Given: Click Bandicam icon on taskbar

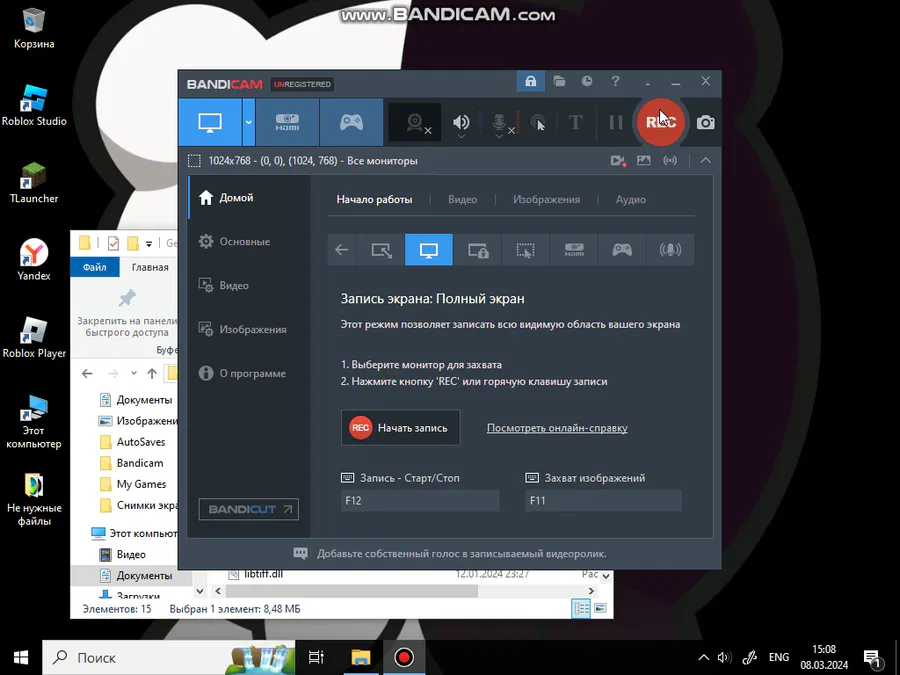Looking at the screenshot, I should [x=404, y=657].
